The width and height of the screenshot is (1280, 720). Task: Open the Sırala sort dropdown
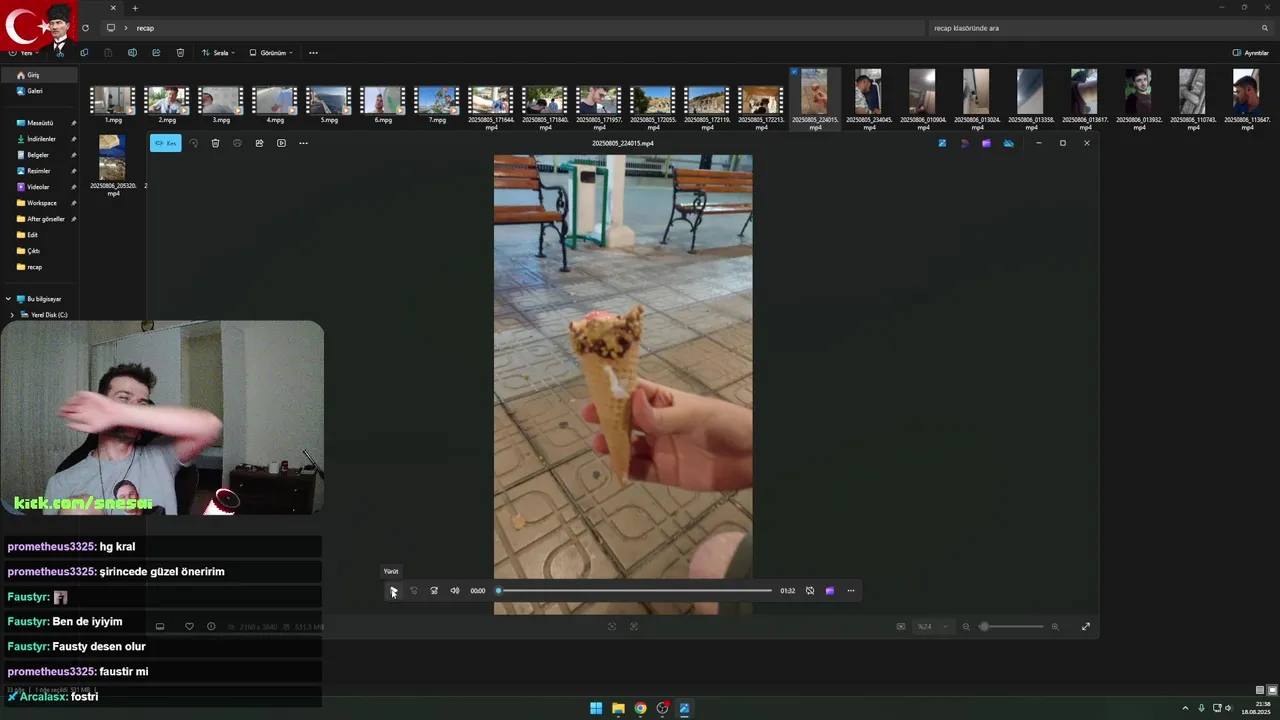pyautogui.click(x=218, y=53)
